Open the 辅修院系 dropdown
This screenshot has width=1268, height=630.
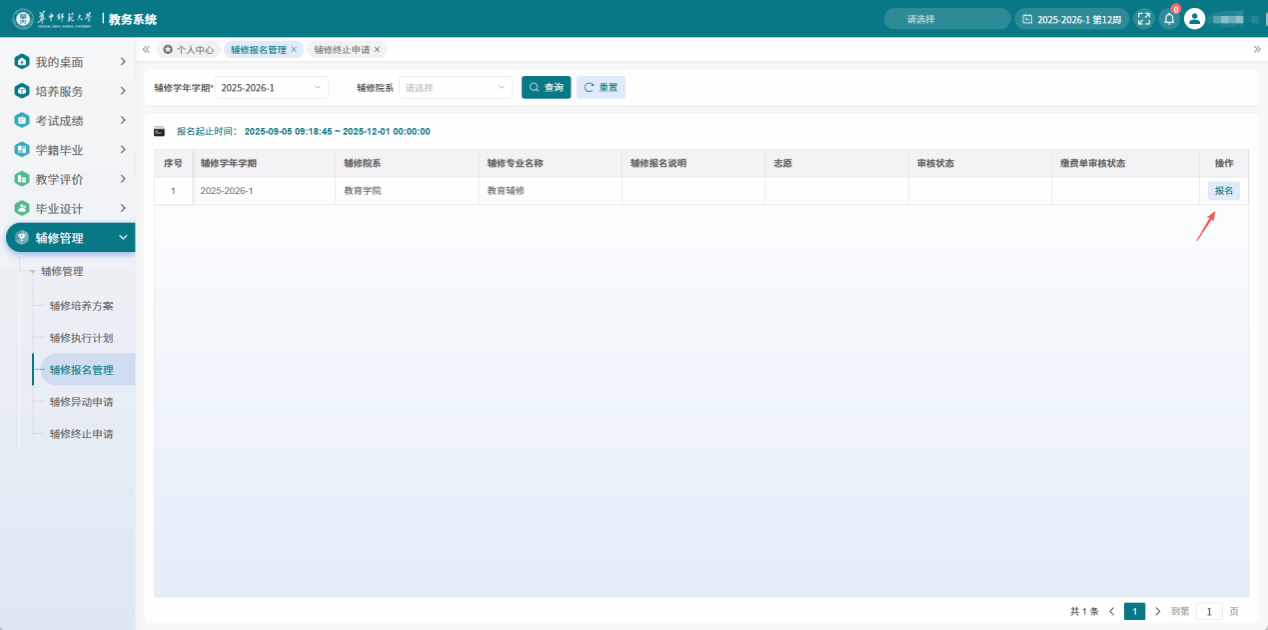pos(455,88)
